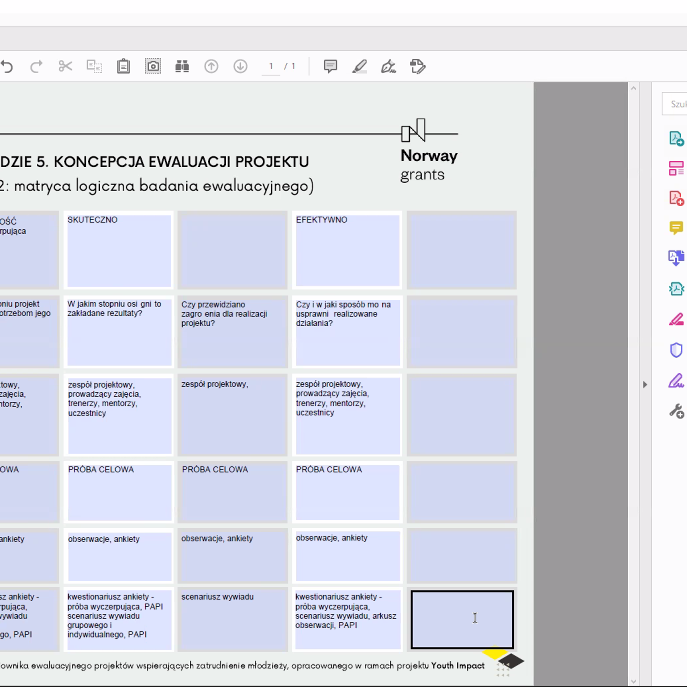Open the Sign document pen tool

[389, 67]
